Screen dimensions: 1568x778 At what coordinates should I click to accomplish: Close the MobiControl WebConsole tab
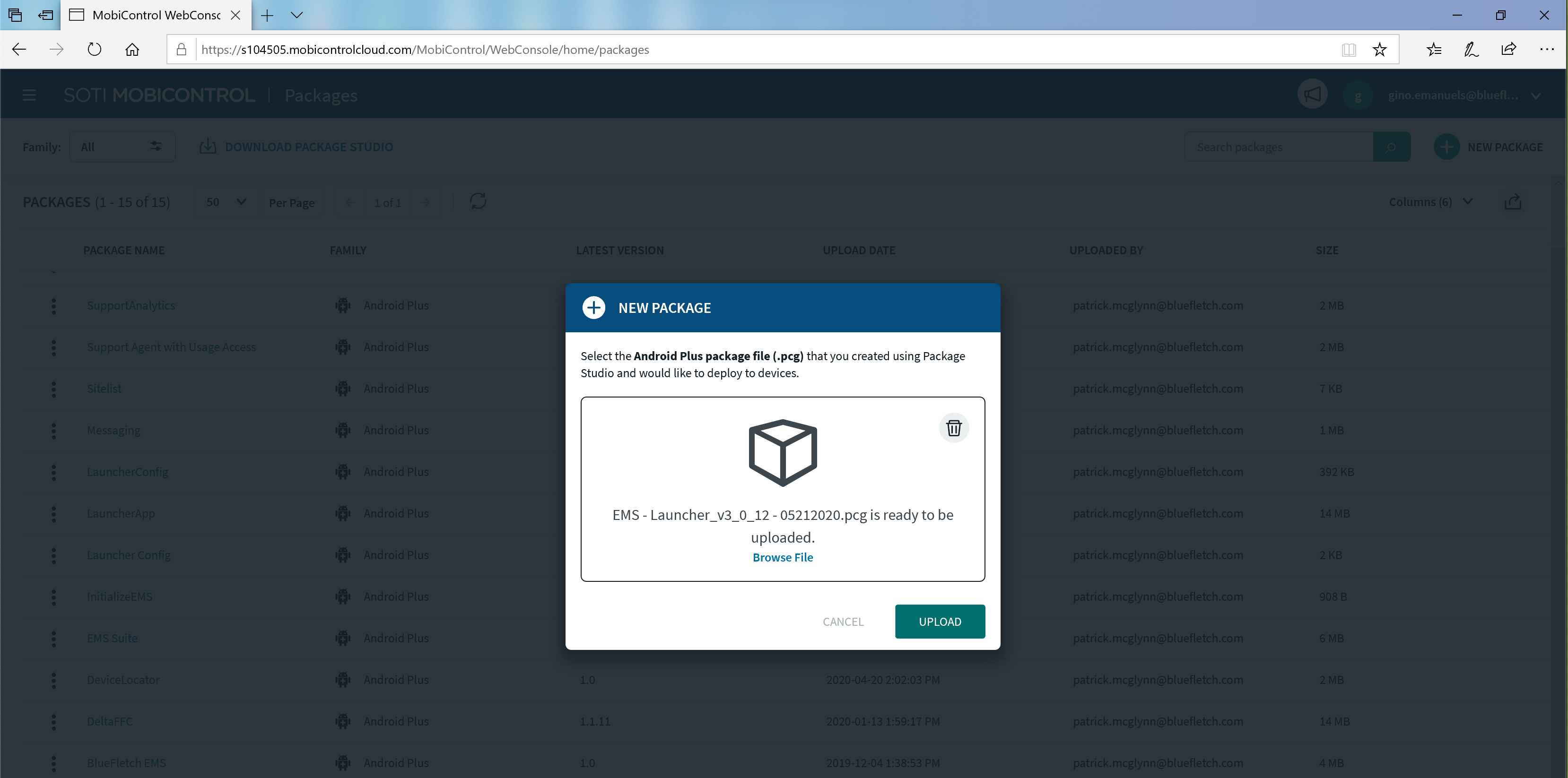pyautogui.click(x=235, y=15)
